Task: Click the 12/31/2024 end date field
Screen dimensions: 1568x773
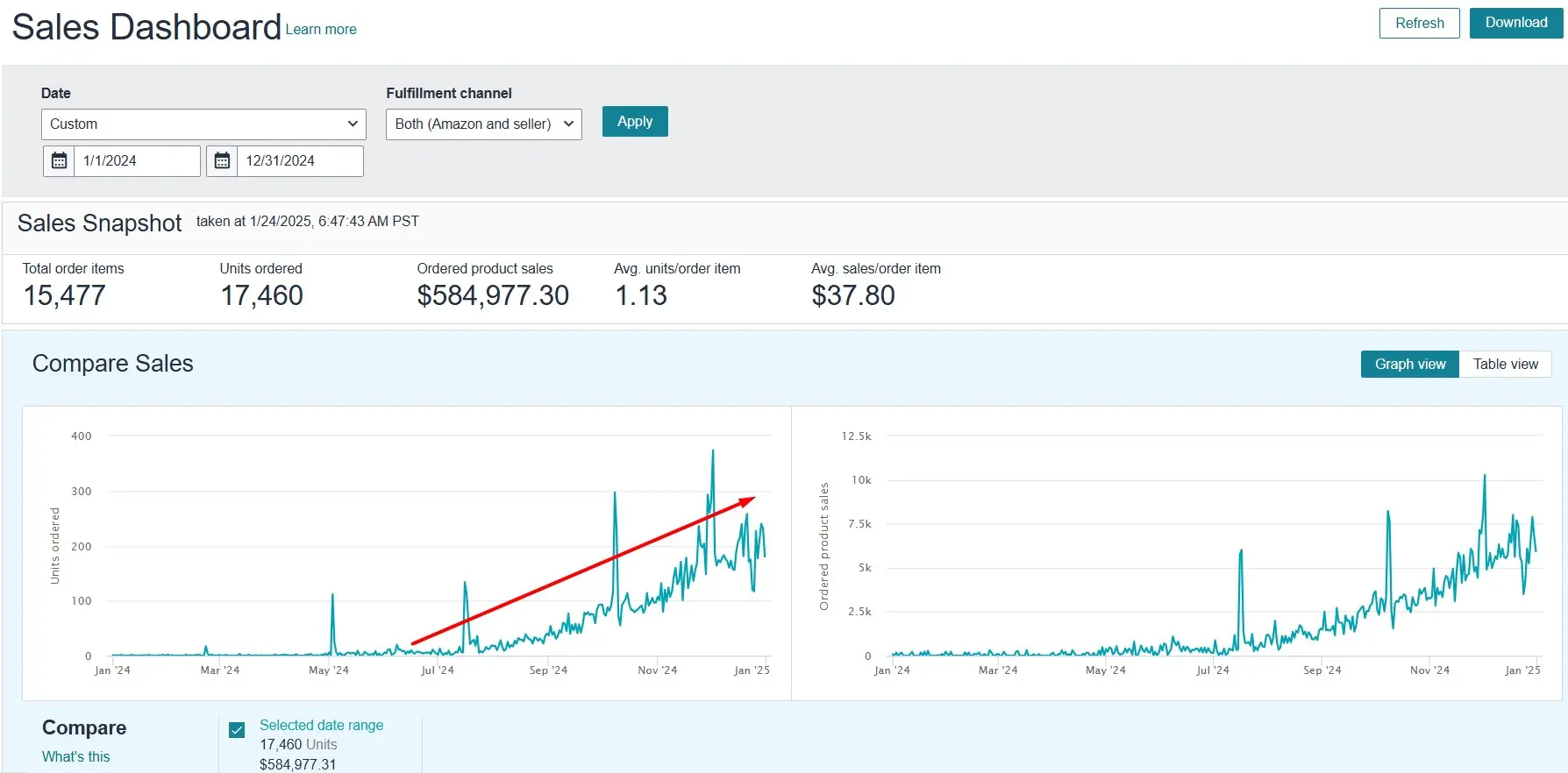Action: click(x=300, y=161)
